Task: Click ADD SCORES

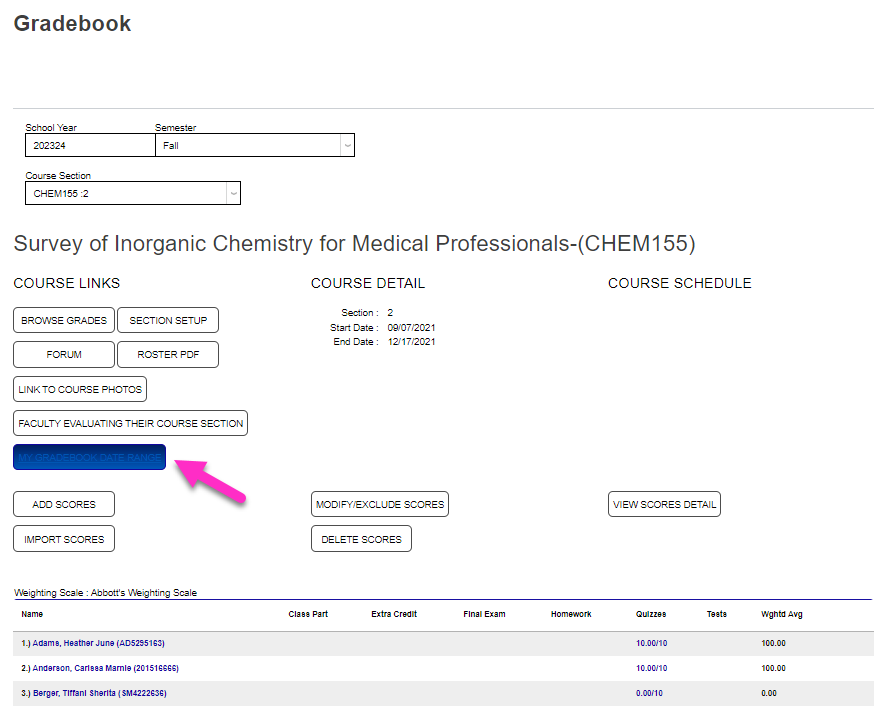Action: click(63, 504)
